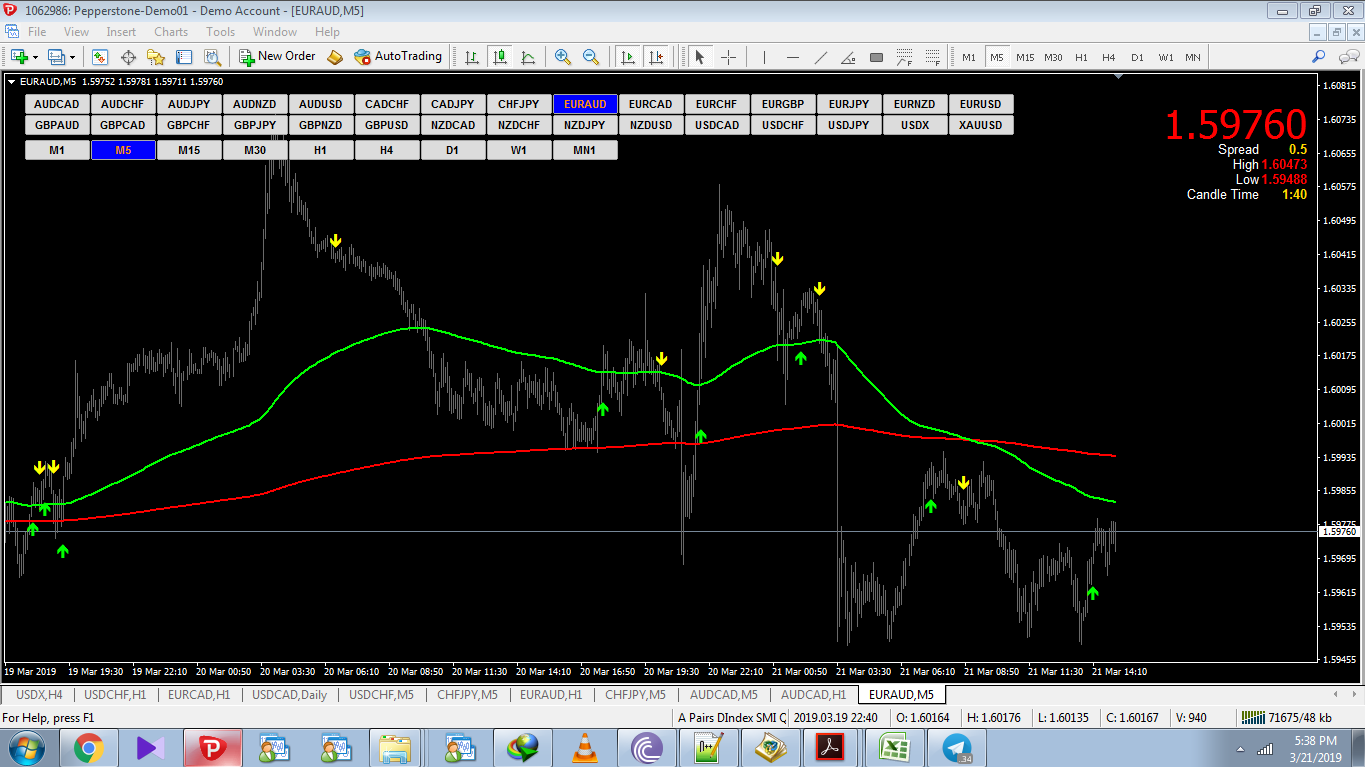
Task: Click the New Order button
Action: click(278, 57)
